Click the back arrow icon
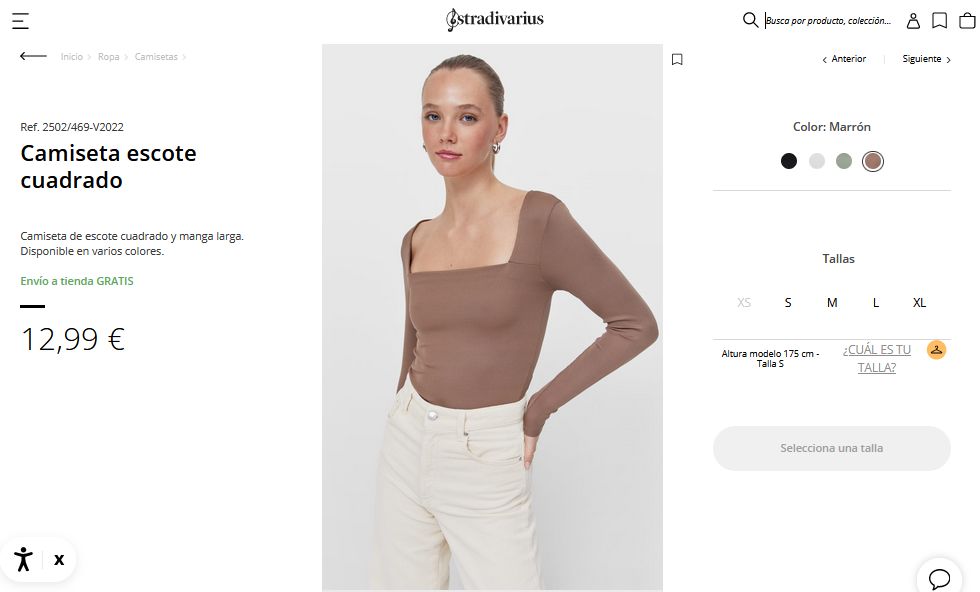980x592 pixels. 33,56
